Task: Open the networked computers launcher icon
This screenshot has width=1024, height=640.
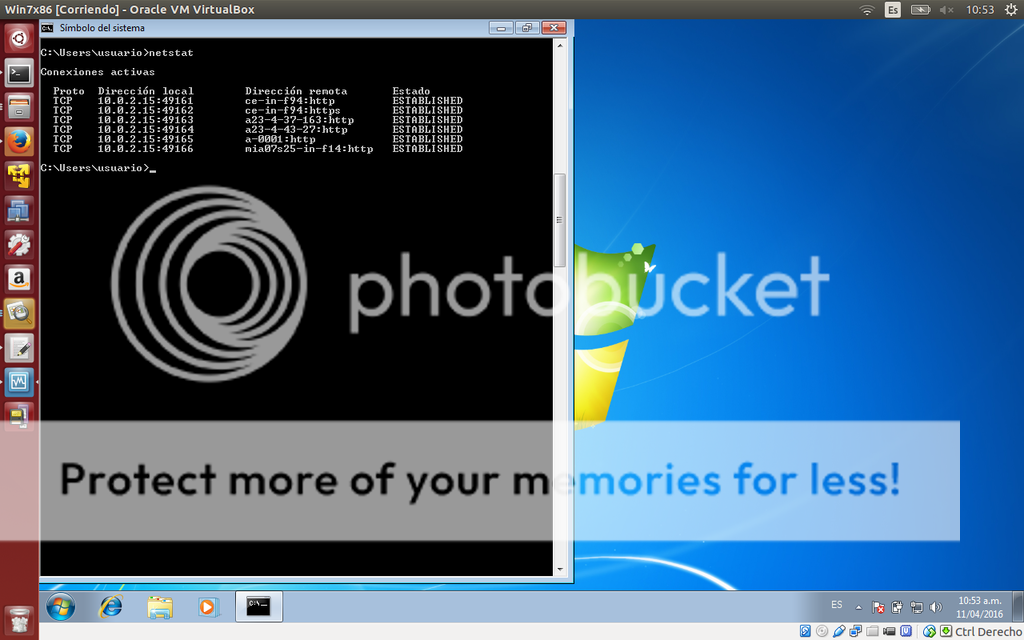Action: [19, 210]
